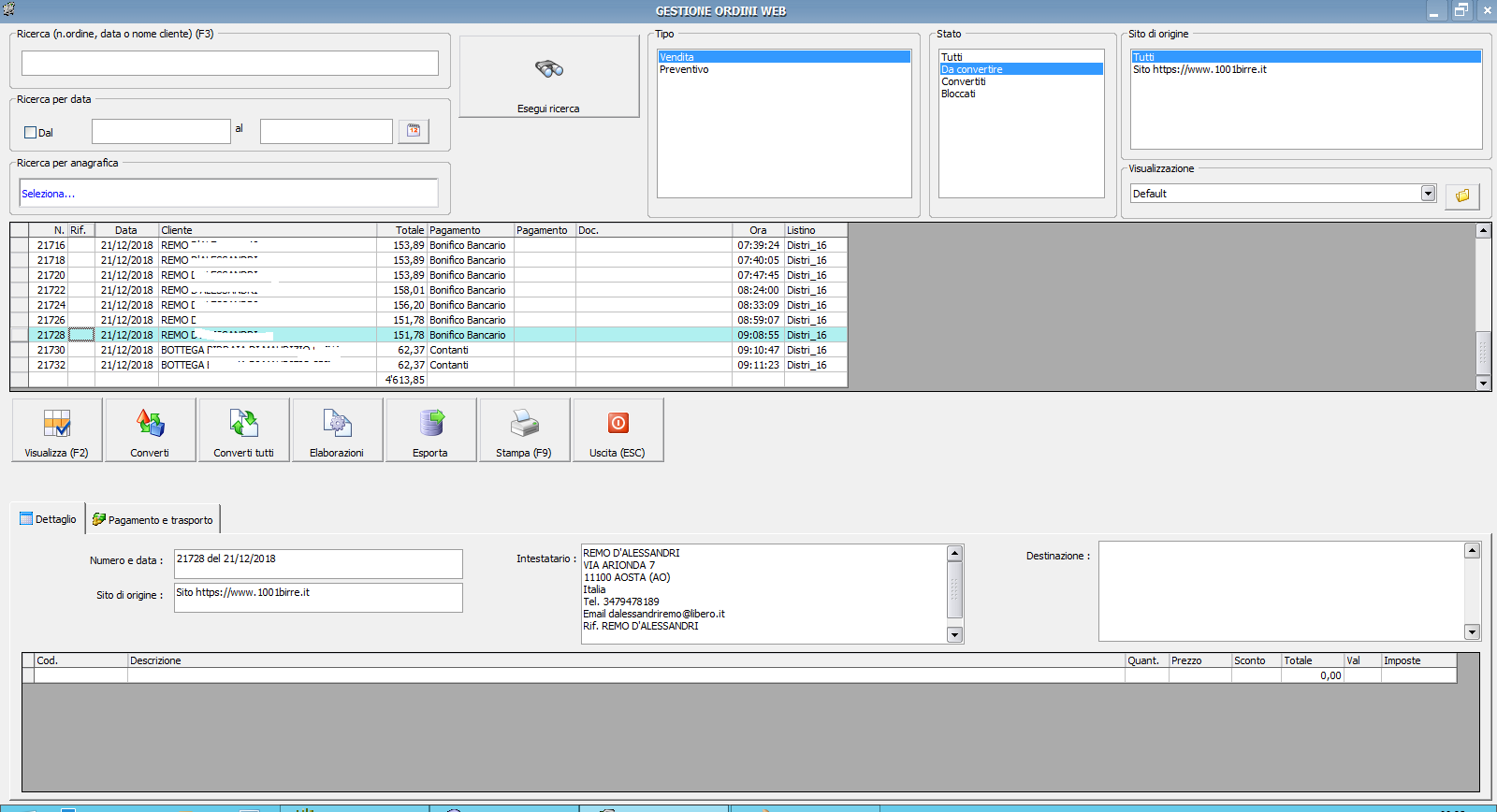Click the 07:39:24 time cell
The image size is (1497, 812).
[758, 245]
